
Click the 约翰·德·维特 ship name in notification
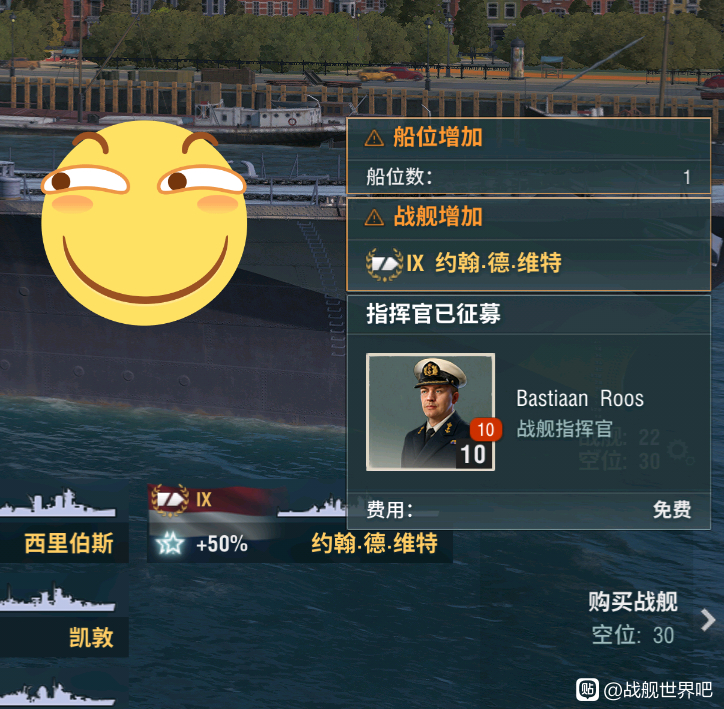pos(498,263)
